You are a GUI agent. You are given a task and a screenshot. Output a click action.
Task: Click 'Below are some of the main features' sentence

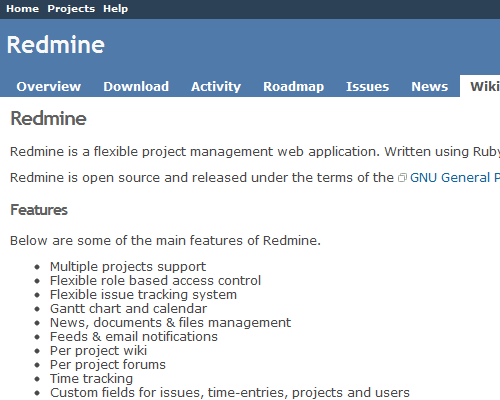[165, 241]
